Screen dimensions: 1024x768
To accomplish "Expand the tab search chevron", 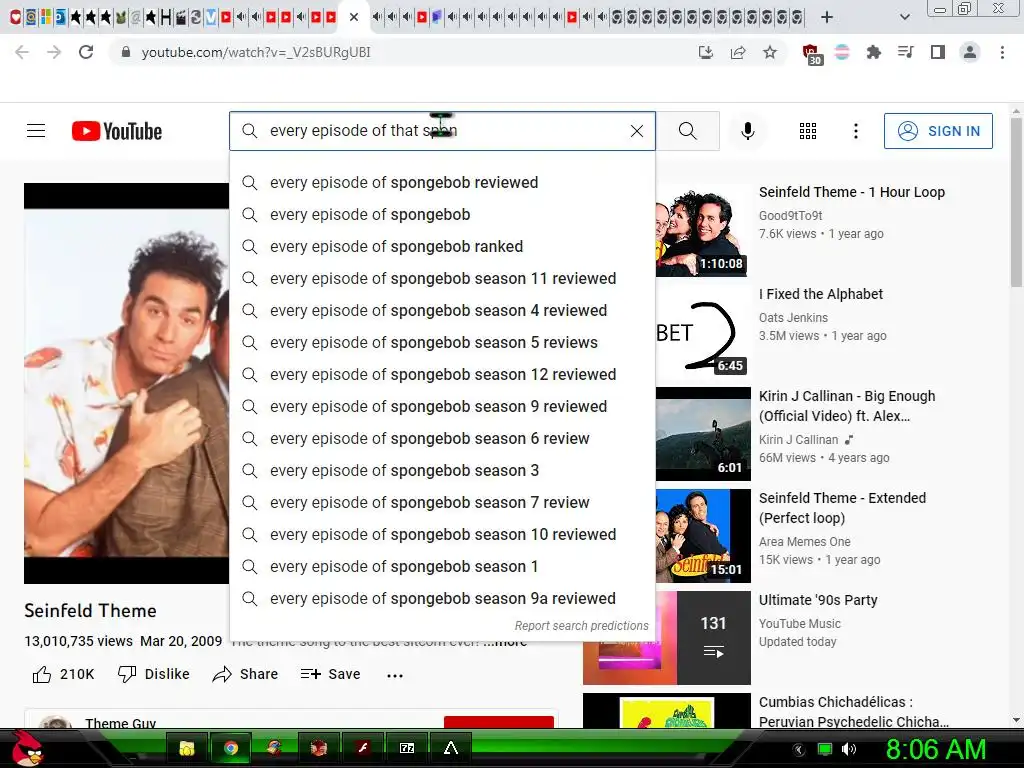I will pyautogui.click(x=904, y=17).
